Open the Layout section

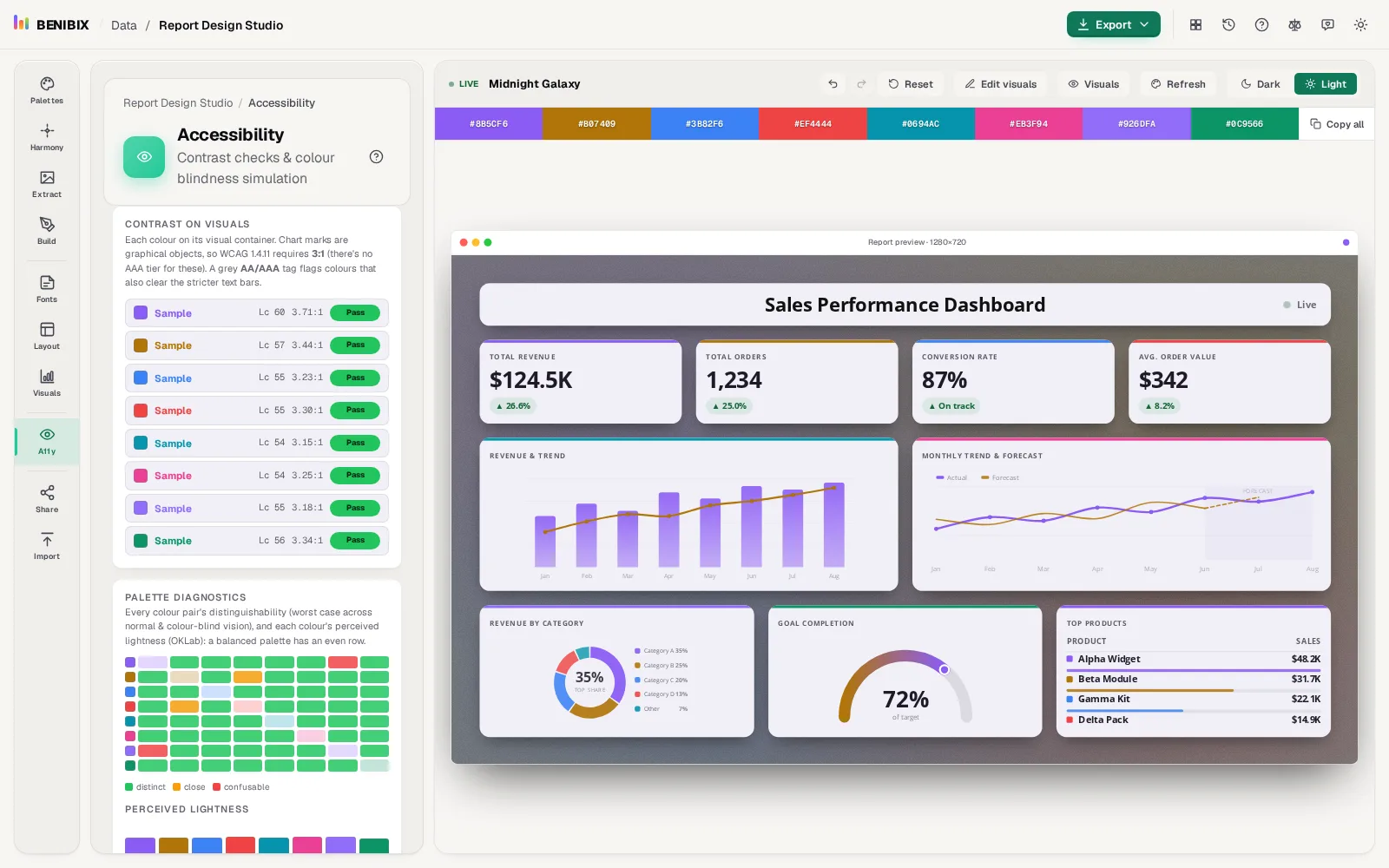(x=47, y=336)
